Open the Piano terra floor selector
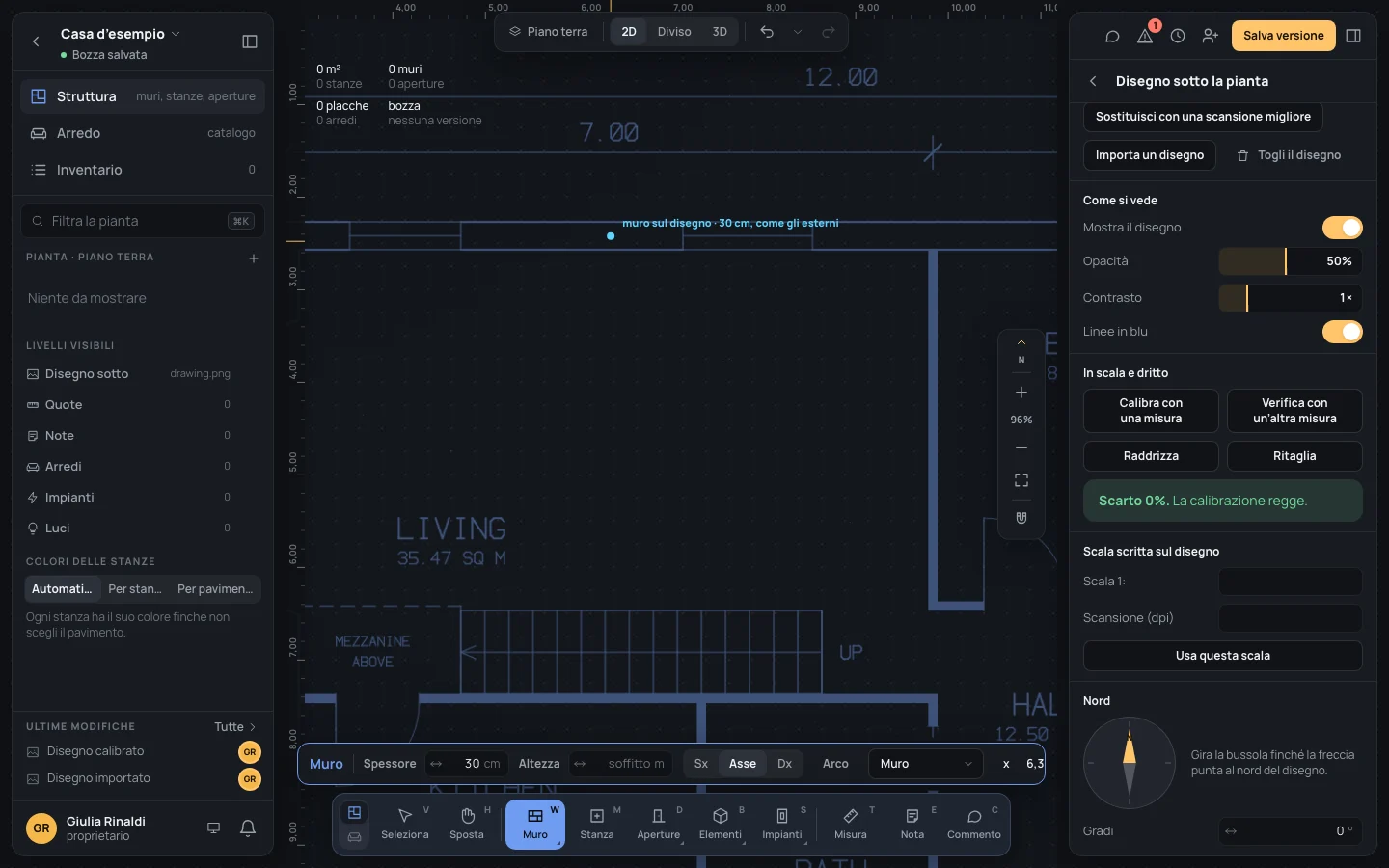Image resolution: width=1389 pixels, height=868 pixels. coord(549,32)
